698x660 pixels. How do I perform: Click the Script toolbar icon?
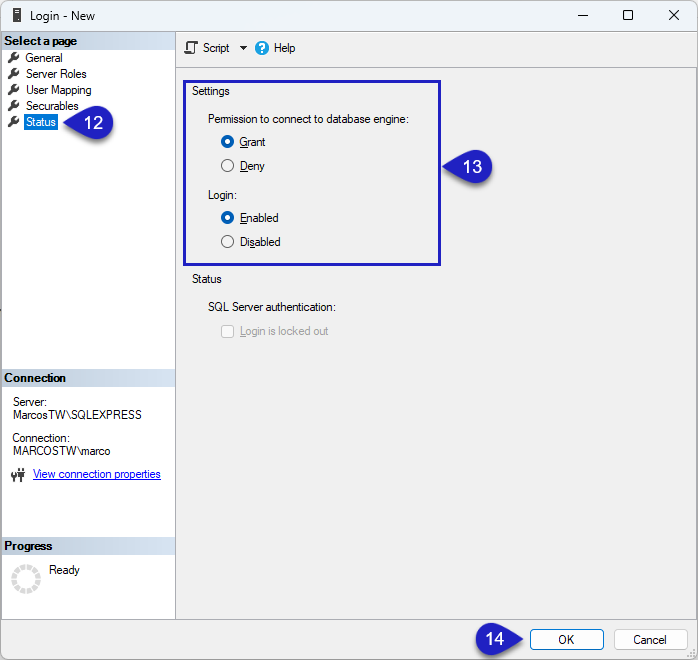pos(192,48)
